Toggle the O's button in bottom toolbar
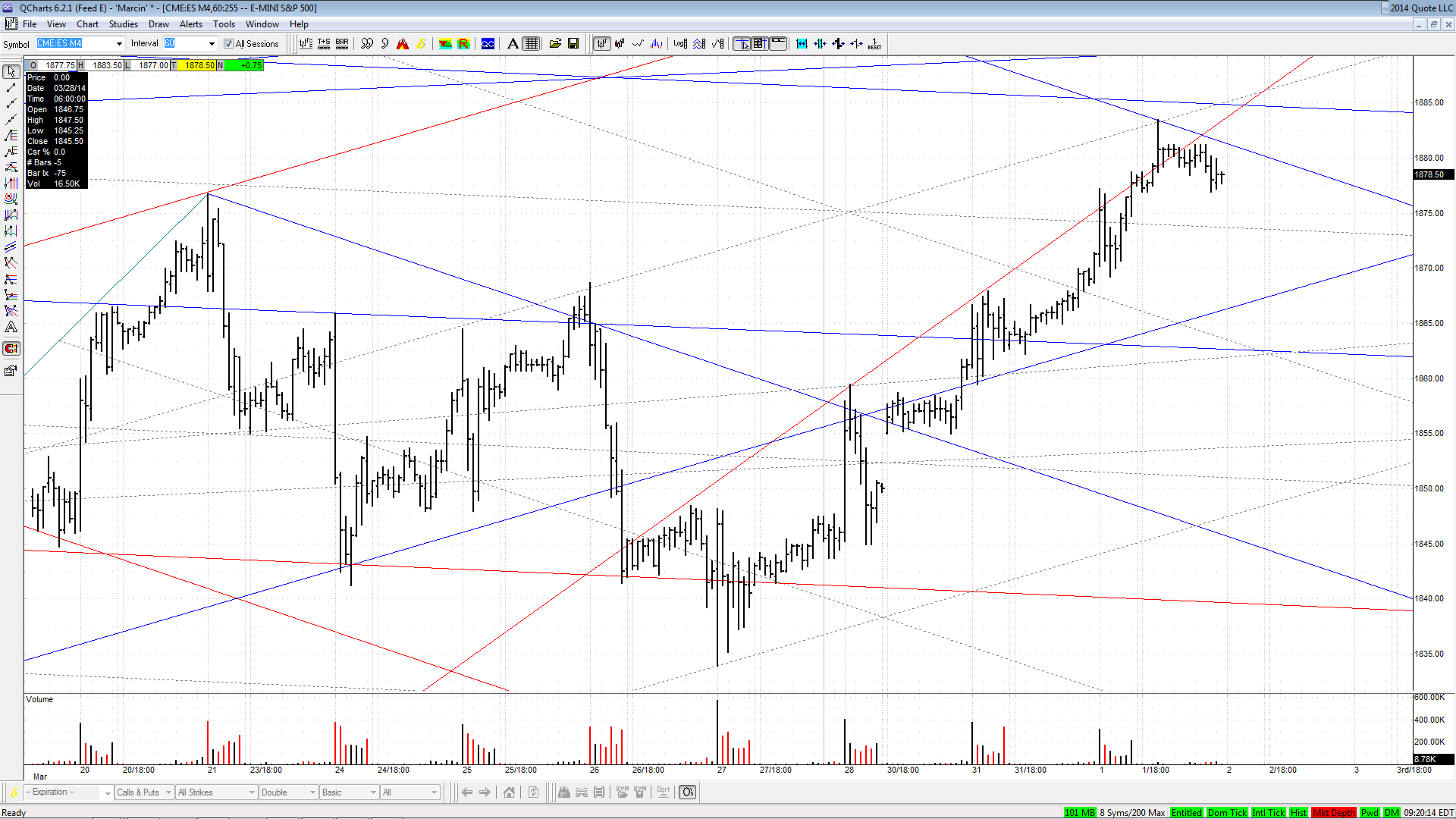Viewport: 1456px width, 819px height. [x=687, y=792]
